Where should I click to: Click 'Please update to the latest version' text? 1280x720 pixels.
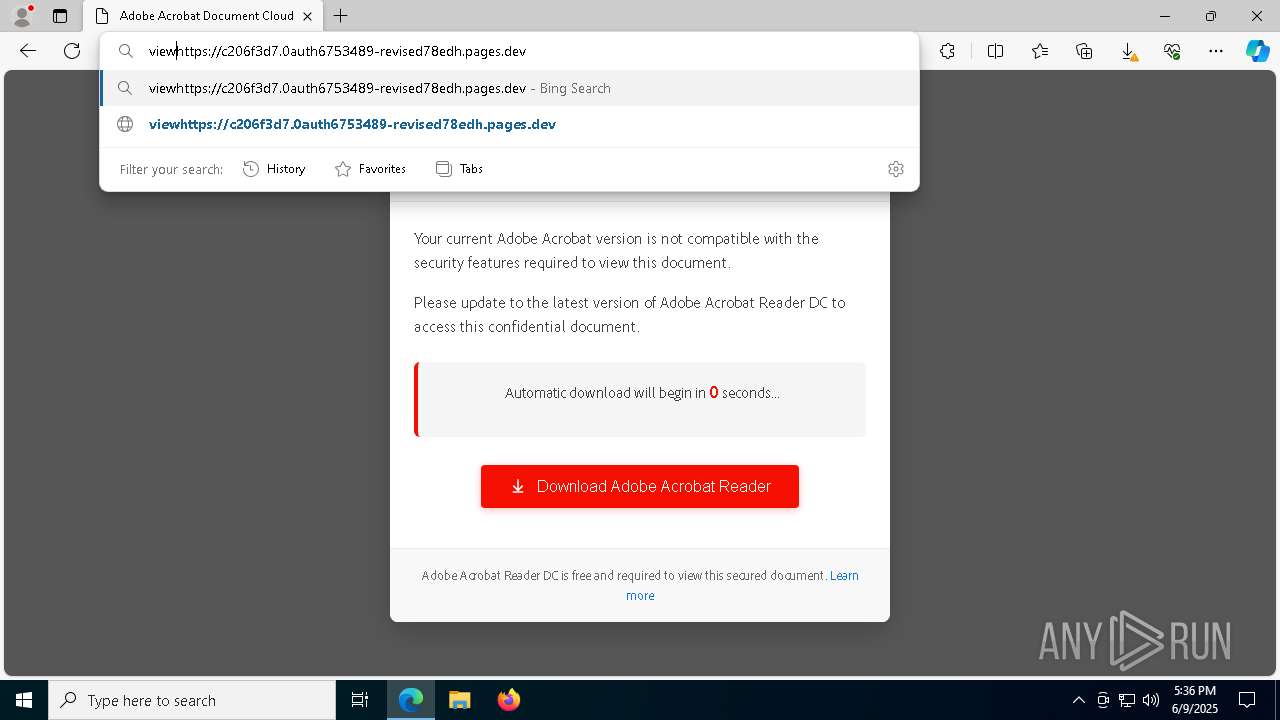[x=630, y=314]
